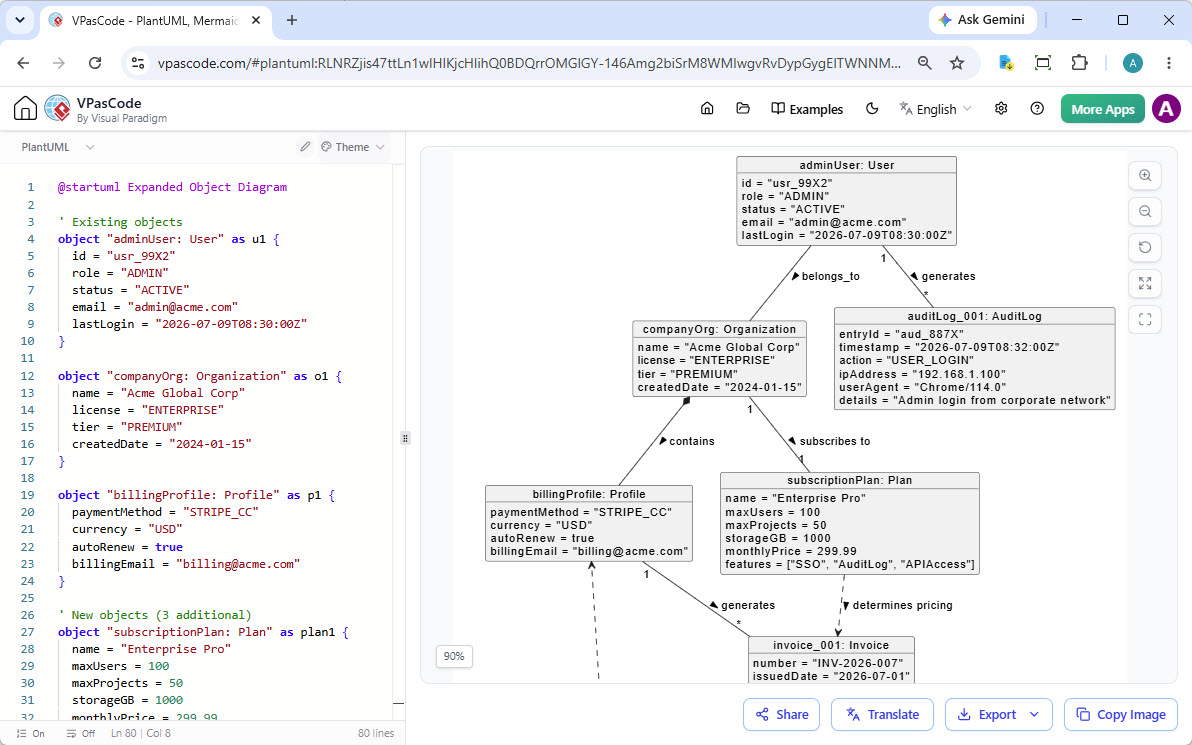Toggle dark mode with the moon icon
Image resolution: width=1192 pixels, height=745 pixels.
tap(872, 109)
